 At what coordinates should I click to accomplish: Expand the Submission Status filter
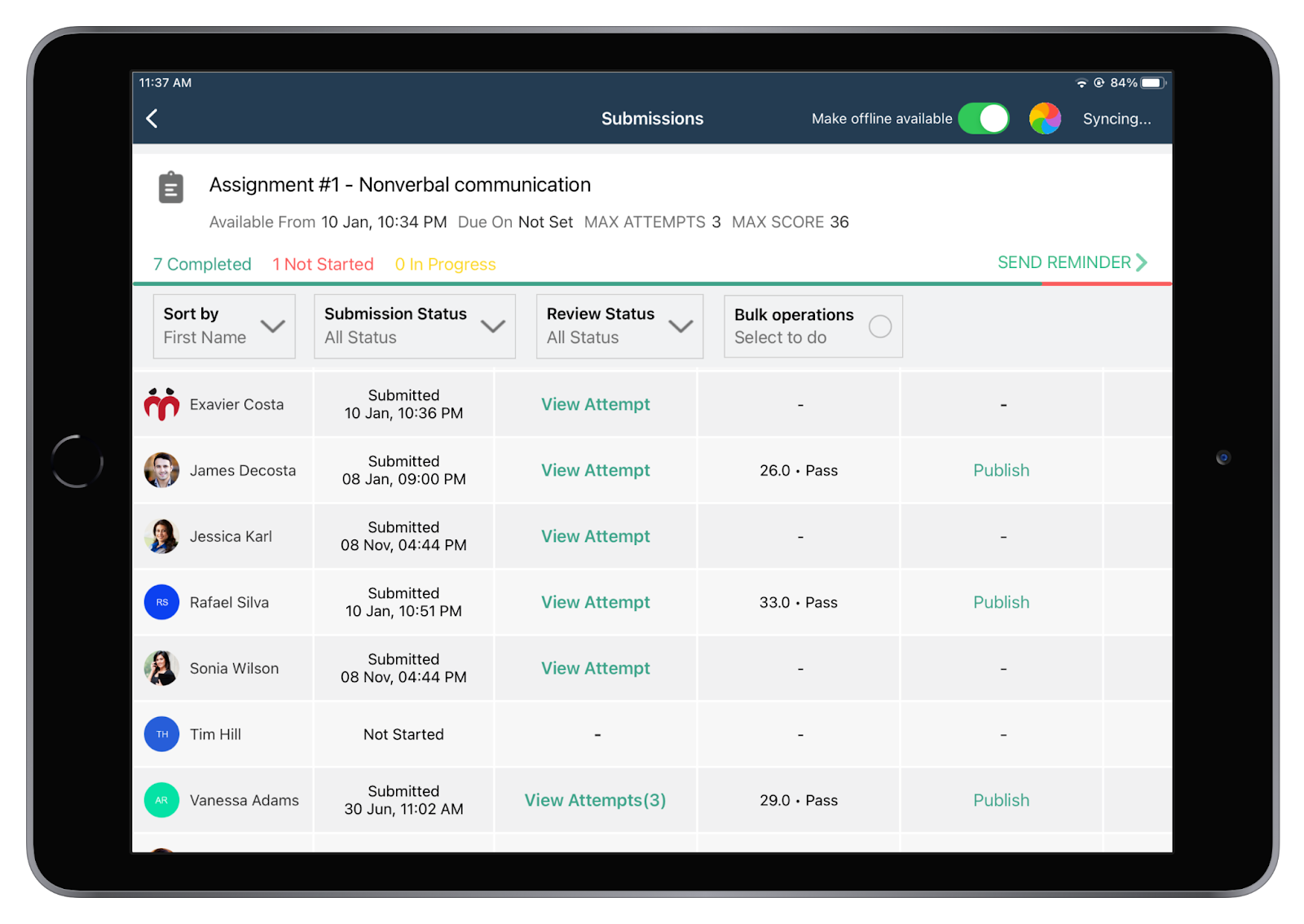[415, 326]
